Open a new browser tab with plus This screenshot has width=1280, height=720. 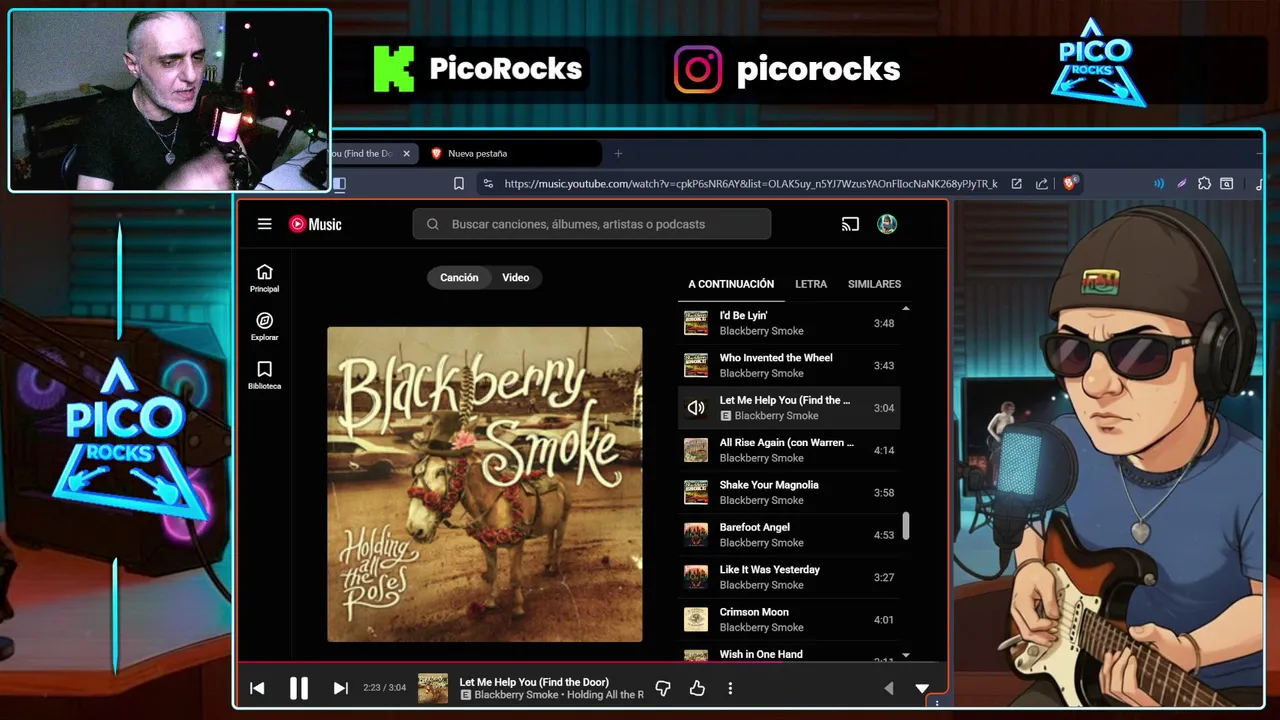click(618, 153)
